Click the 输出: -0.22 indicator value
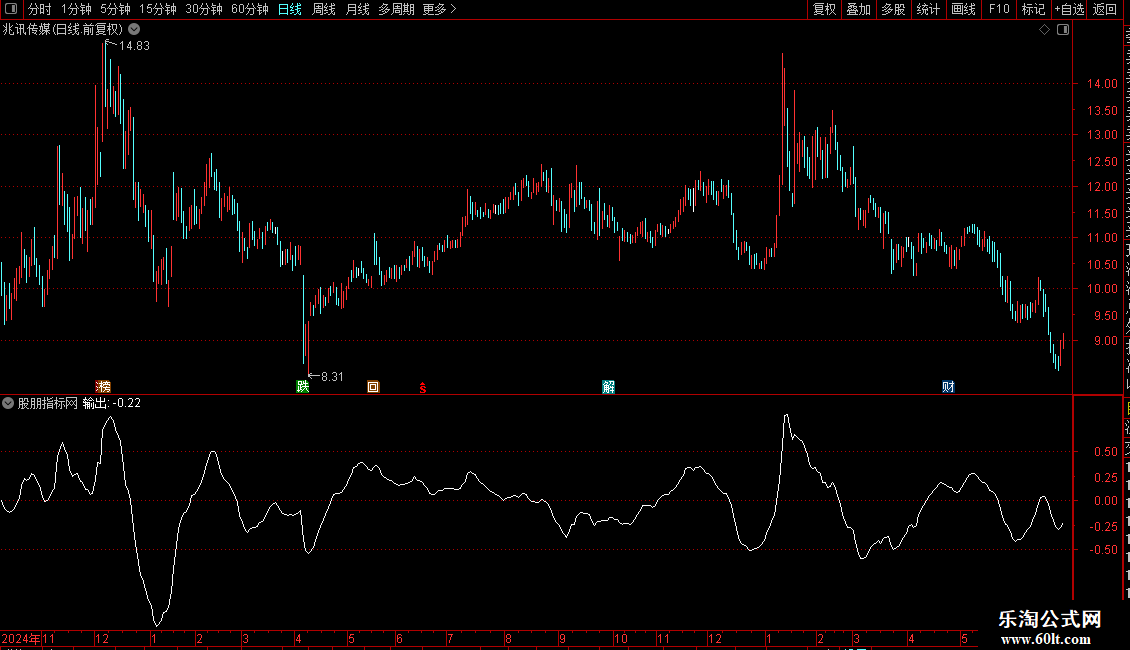 click(x=112, y=404)
